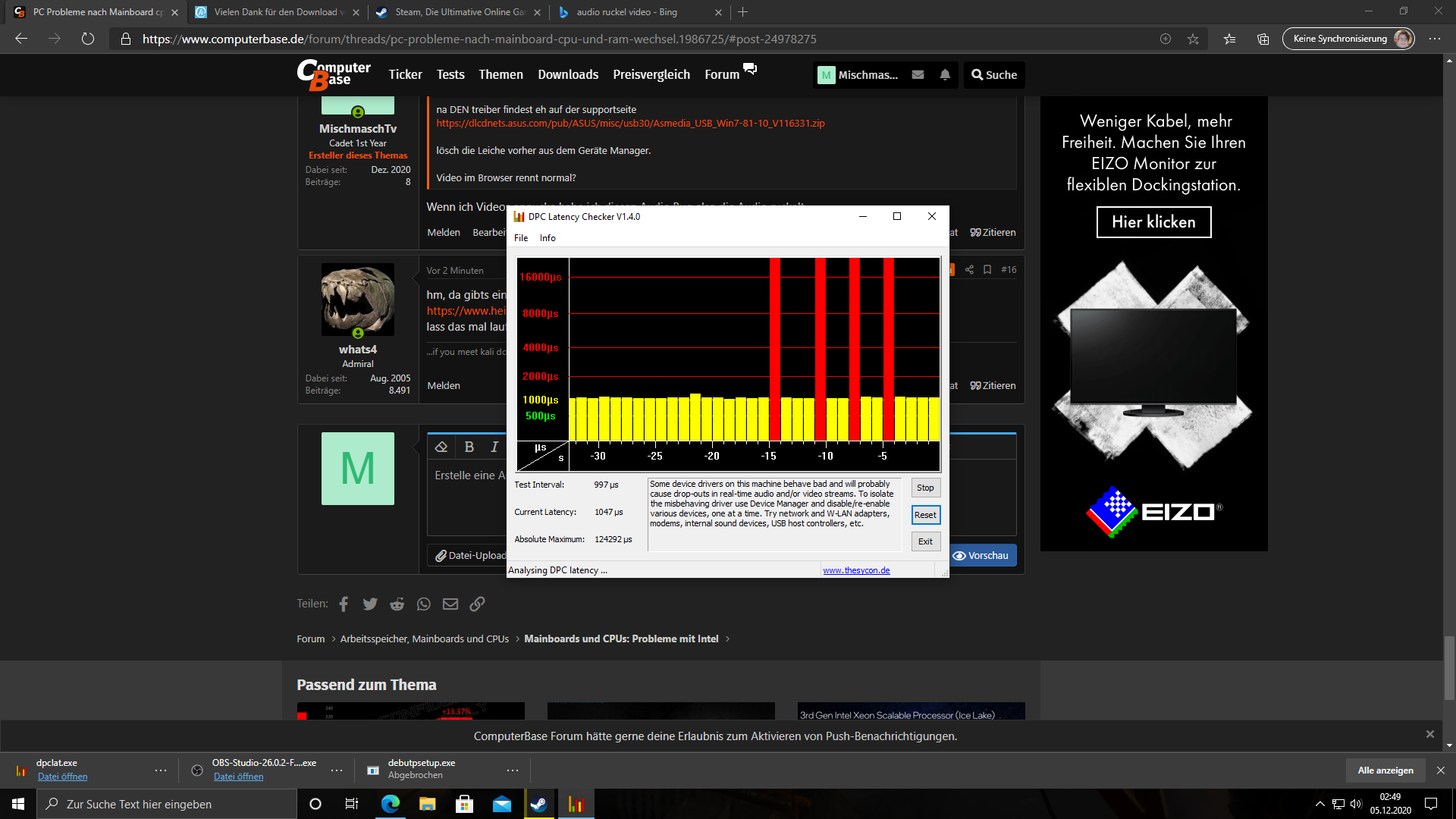
Task: Open the browser settings ellipsis menu
Action: [1436, 39]
